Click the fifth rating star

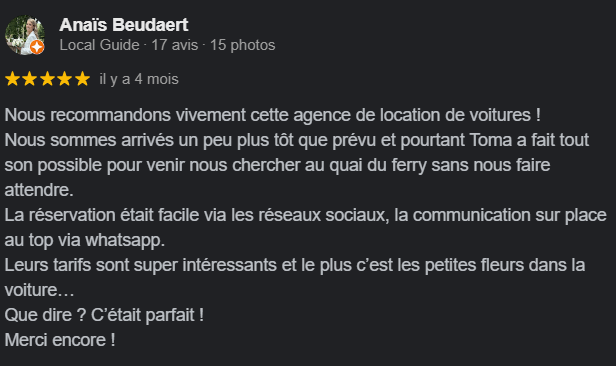coord(82,79)
